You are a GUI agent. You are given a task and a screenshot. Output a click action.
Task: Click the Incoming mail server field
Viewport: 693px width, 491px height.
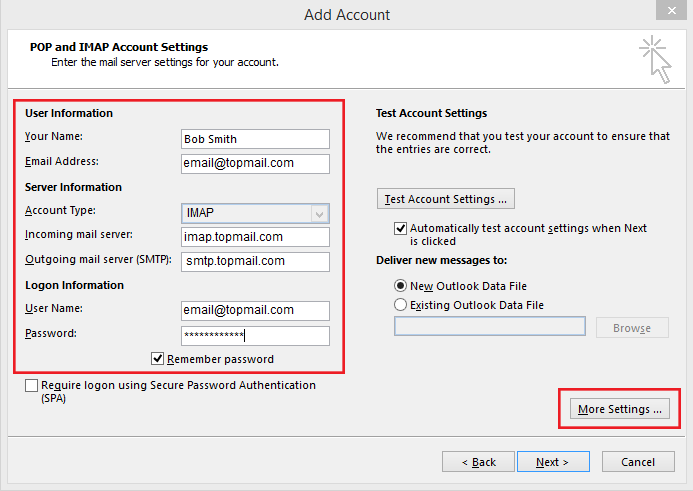[x=255, y=237]
